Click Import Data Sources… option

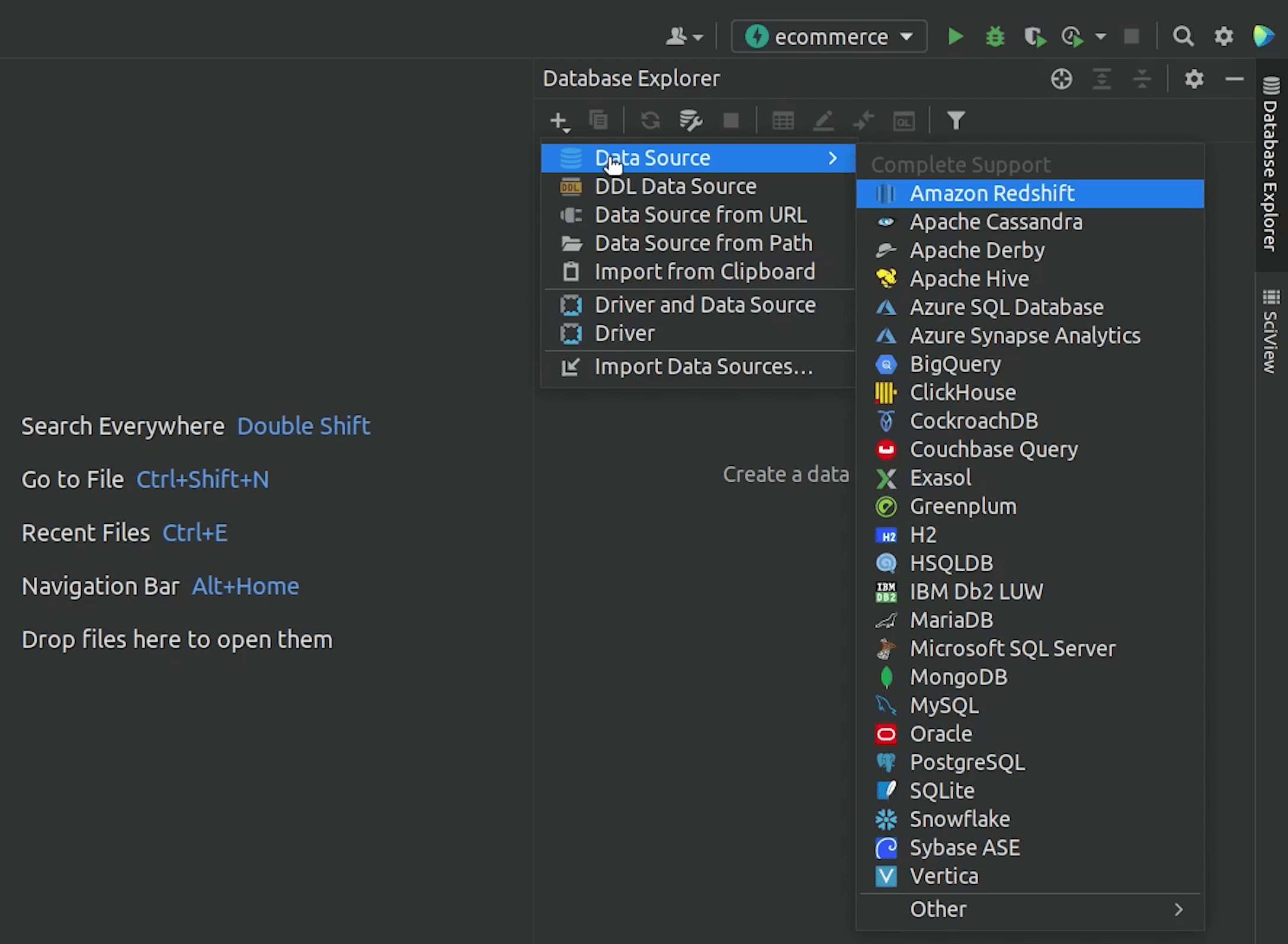point(703,367)
